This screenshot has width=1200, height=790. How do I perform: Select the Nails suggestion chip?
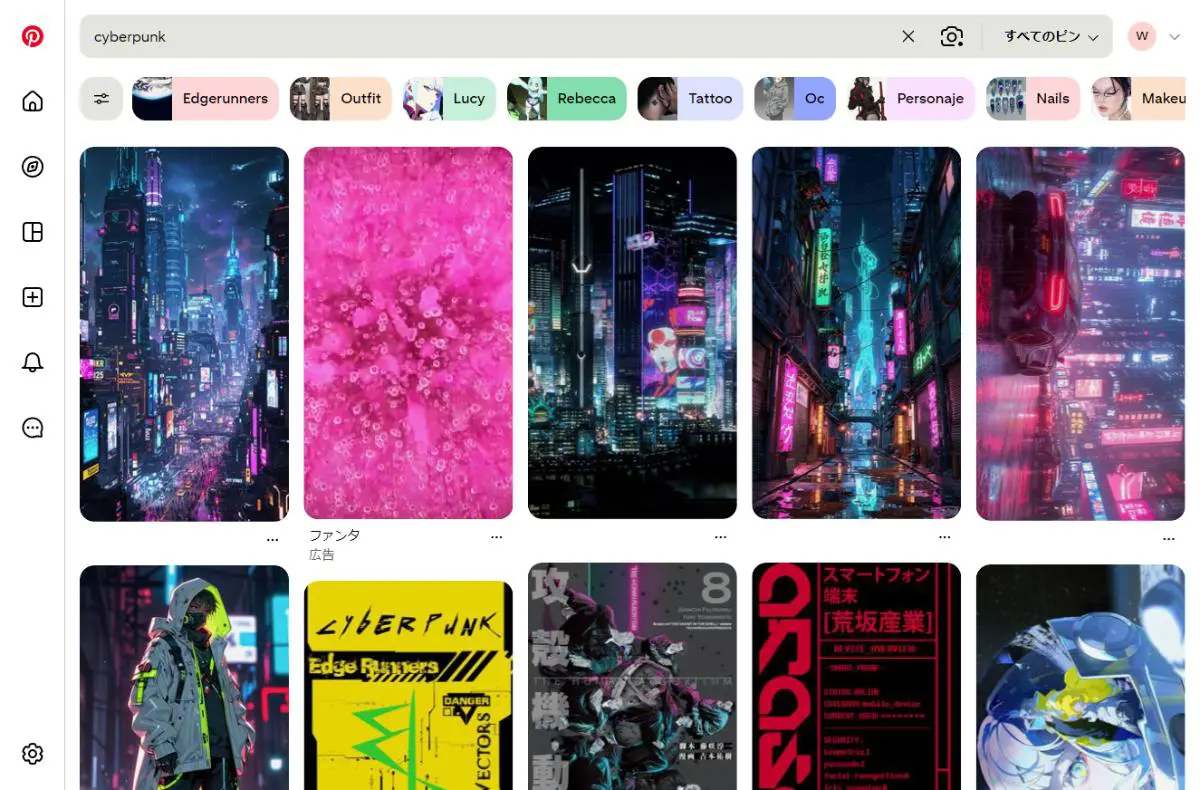click(1033, 99)
